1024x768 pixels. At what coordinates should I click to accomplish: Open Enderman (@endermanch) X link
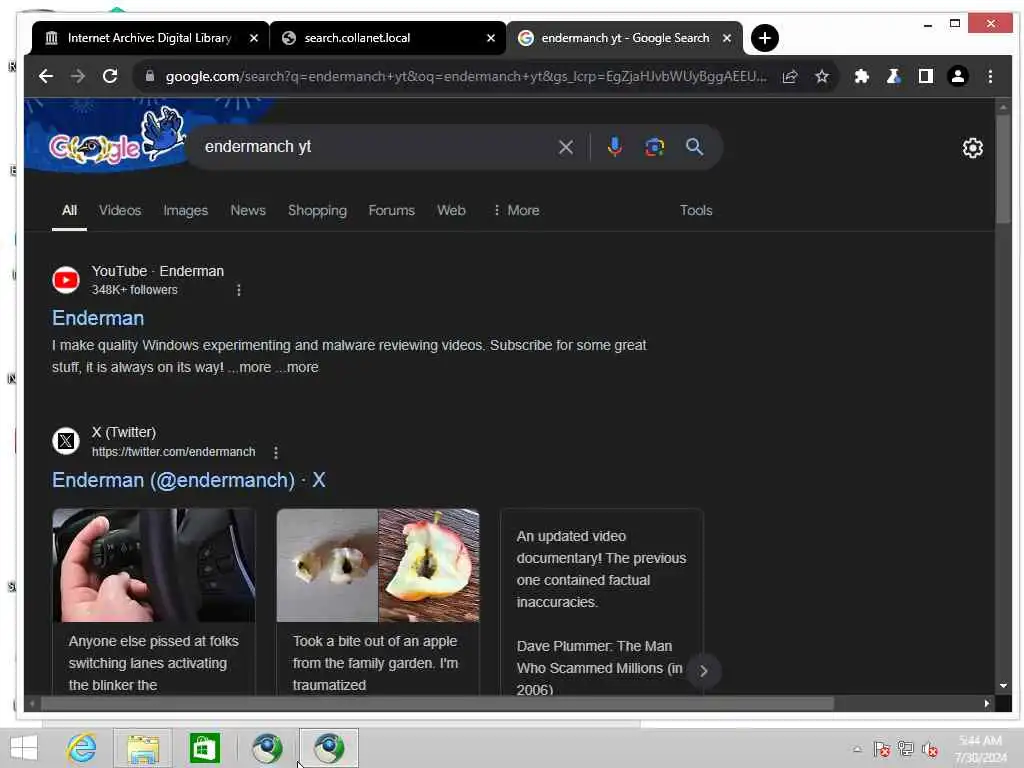[x=189, y=480]
